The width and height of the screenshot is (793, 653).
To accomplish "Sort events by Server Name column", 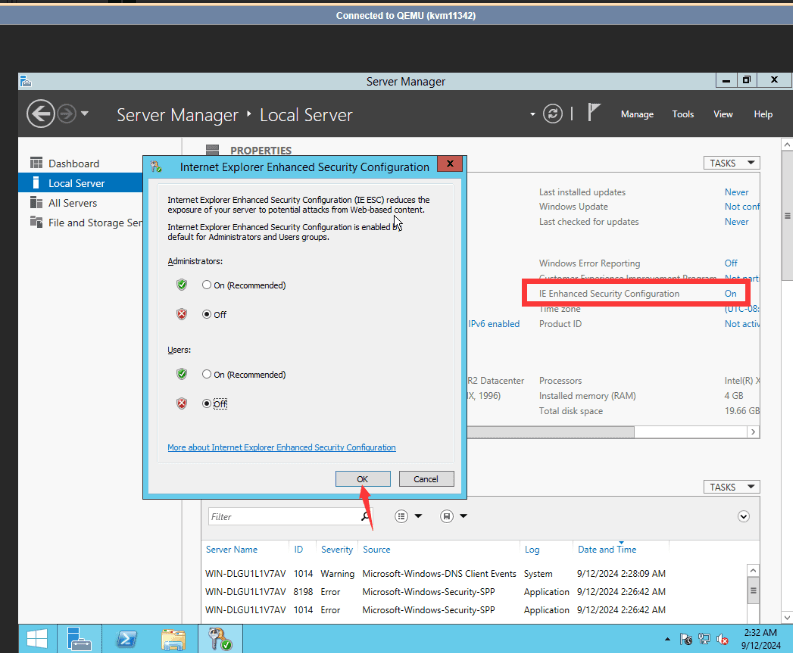I will pyautogui.click(x=232, y=549).
